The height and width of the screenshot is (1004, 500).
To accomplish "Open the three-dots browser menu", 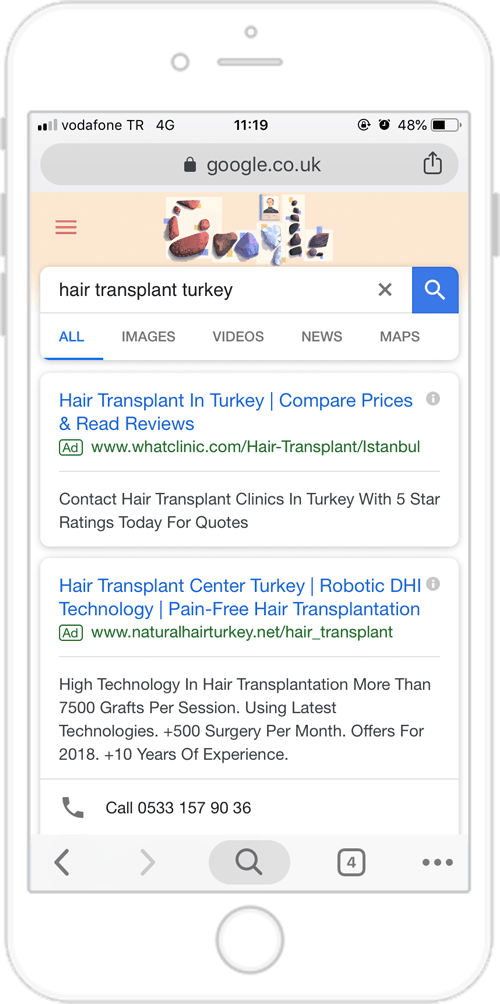I will pyautogui.click(x=438, y=862).
